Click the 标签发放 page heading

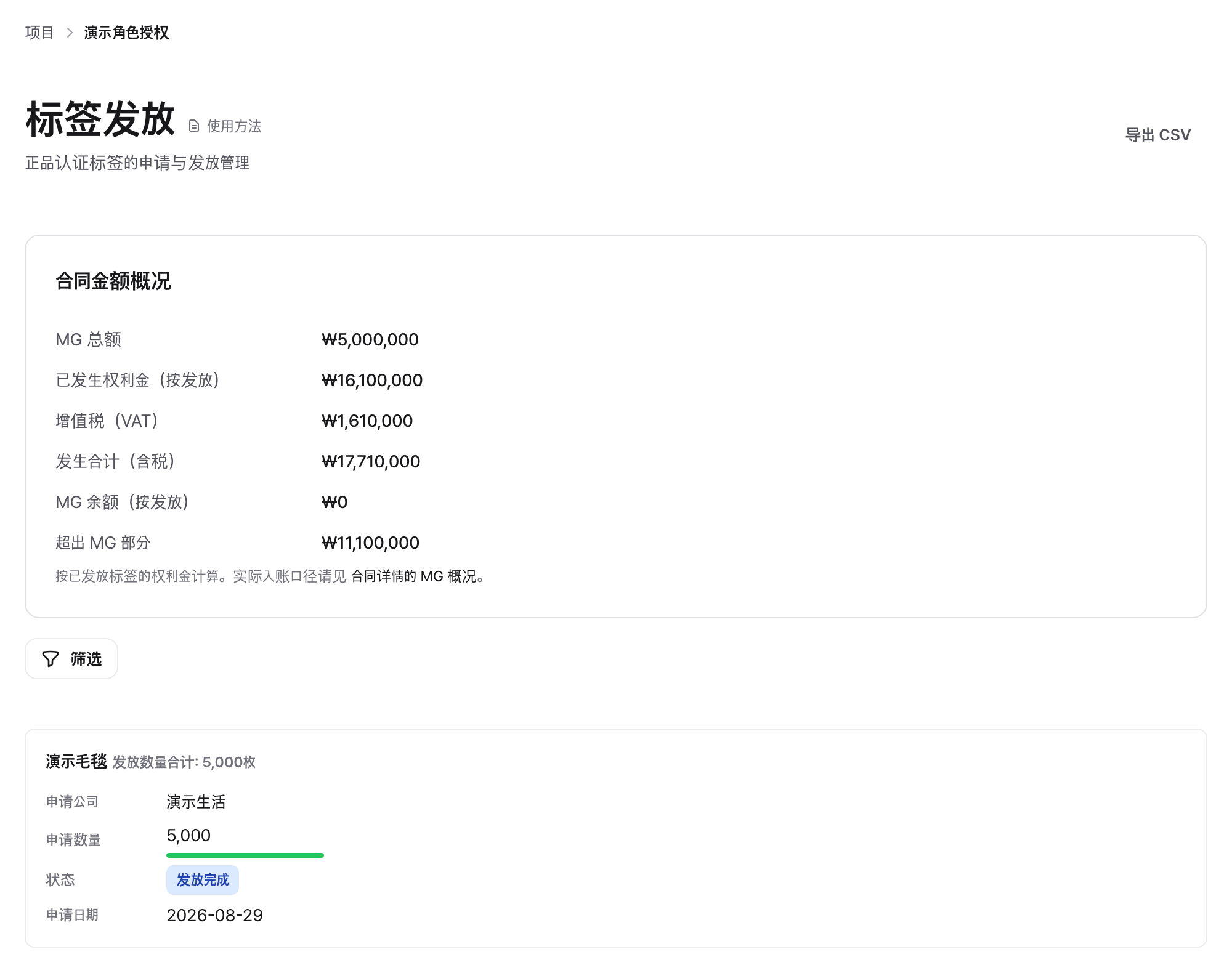coord(100,119)
